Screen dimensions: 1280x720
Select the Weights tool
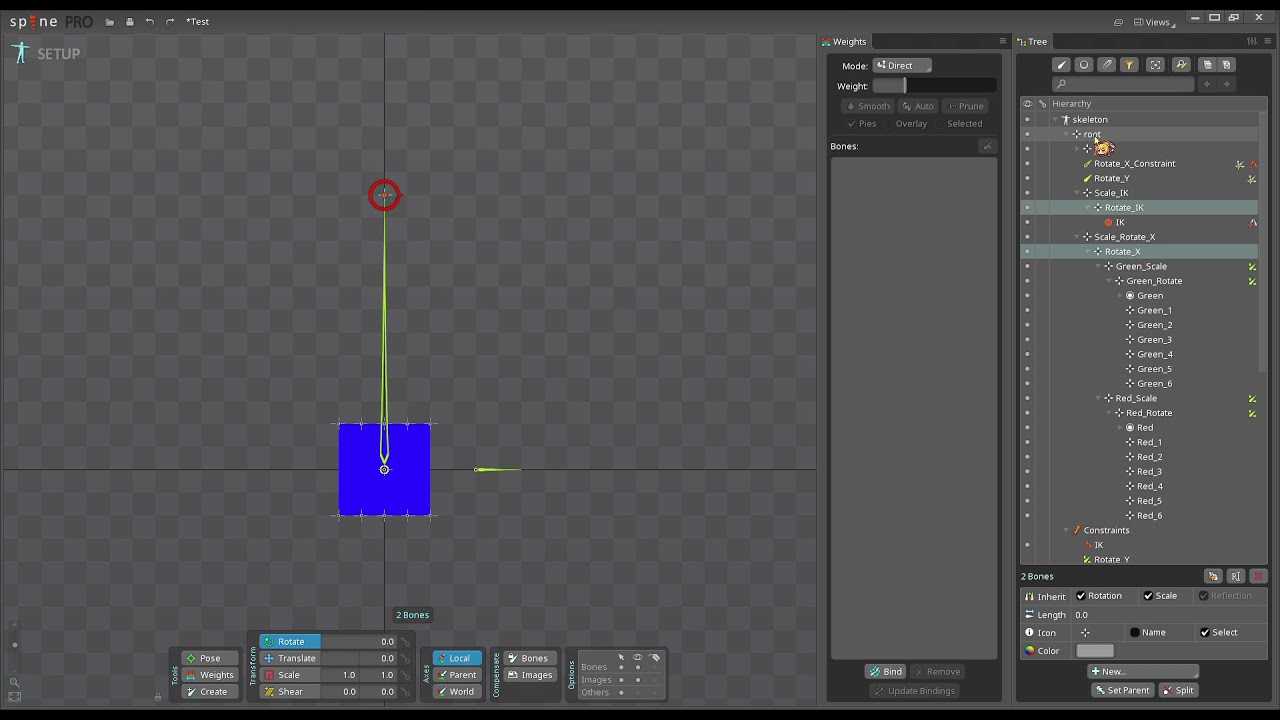[209, 675]
